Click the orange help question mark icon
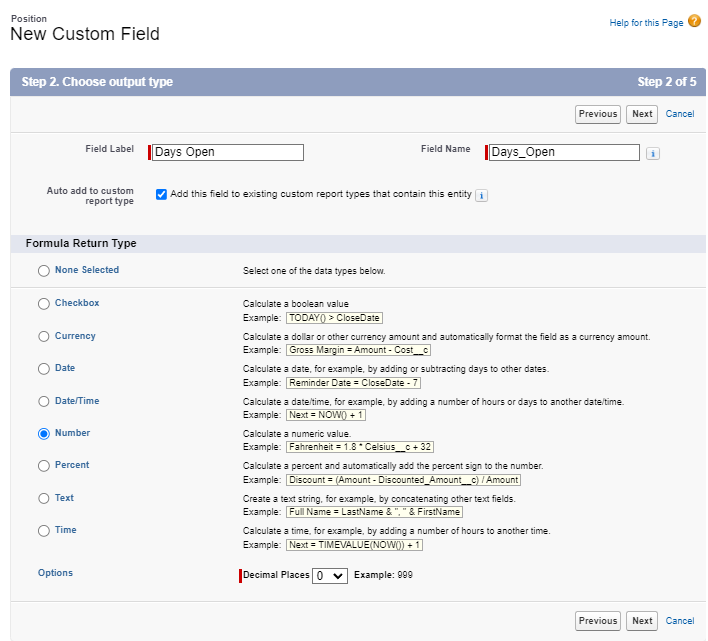Image resolution: width=708 pixels, height=641 pixels. [694, 21]
